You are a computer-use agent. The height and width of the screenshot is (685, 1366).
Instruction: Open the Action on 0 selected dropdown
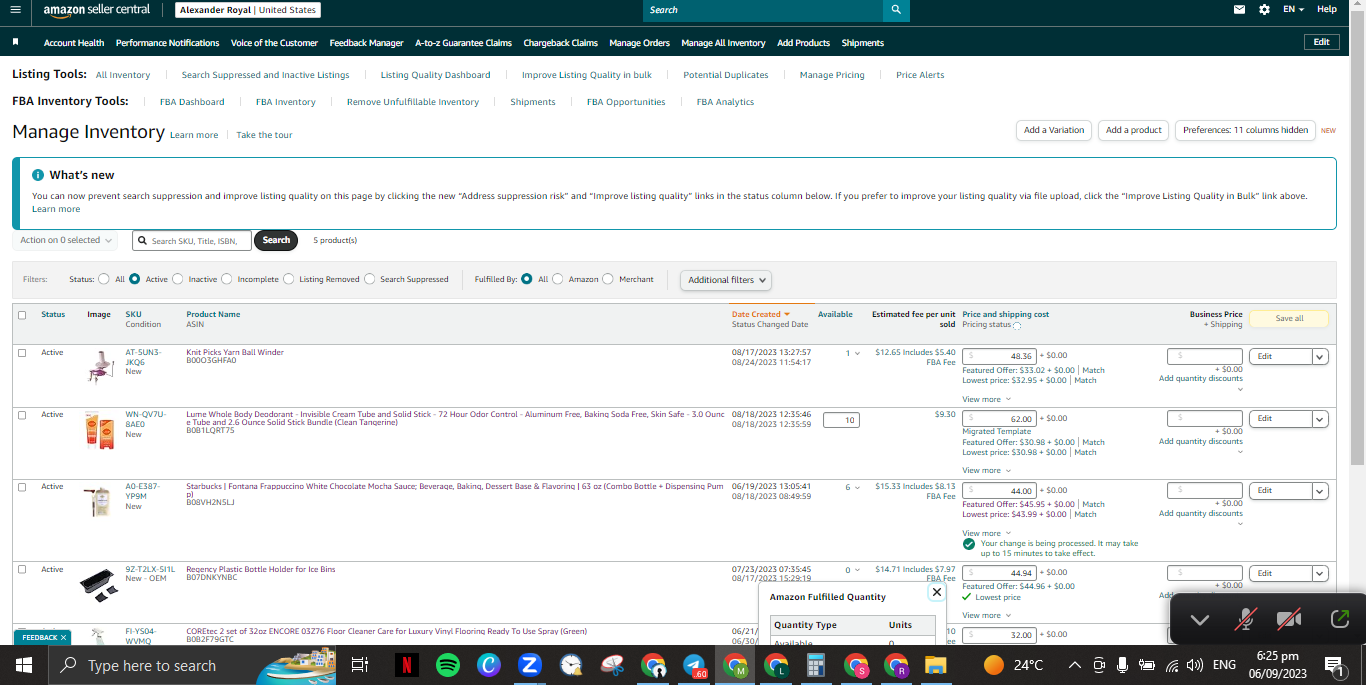(66, 240)
